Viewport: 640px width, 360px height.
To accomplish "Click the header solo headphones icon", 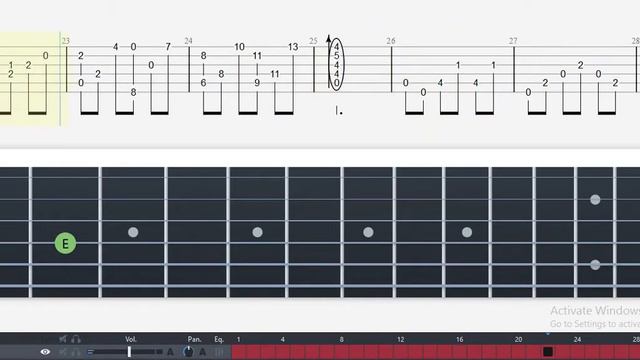I will (76, 339).
